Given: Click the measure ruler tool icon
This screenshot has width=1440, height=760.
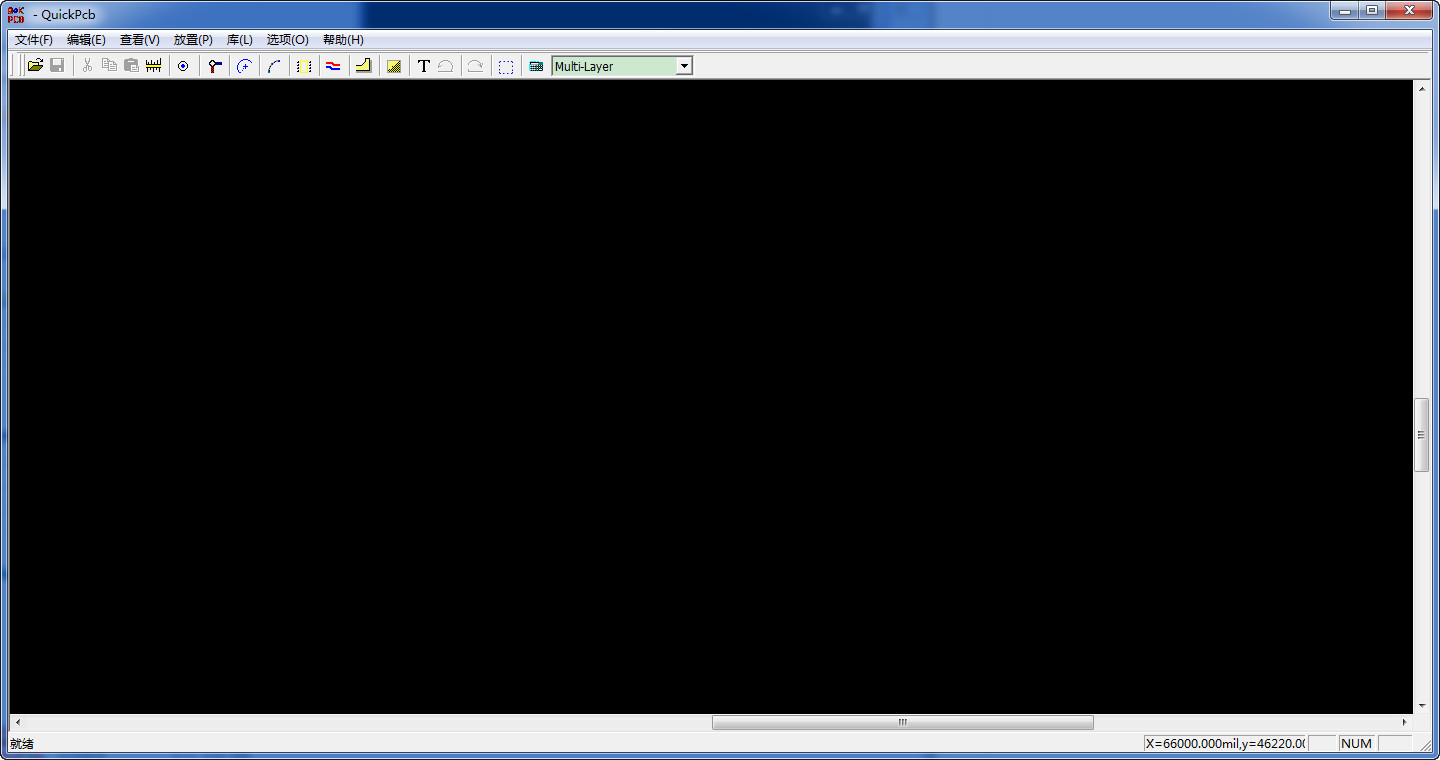Looking at the screenshot, I should 153,66.
